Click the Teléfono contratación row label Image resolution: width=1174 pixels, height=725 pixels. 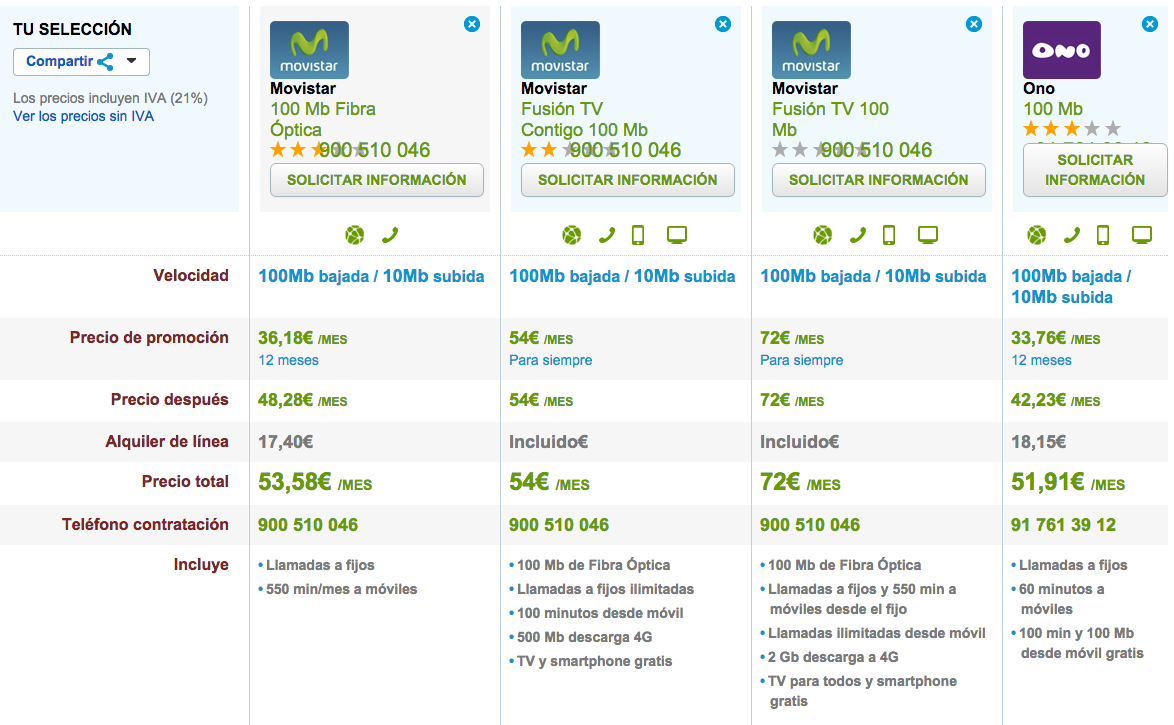point(145,524)
